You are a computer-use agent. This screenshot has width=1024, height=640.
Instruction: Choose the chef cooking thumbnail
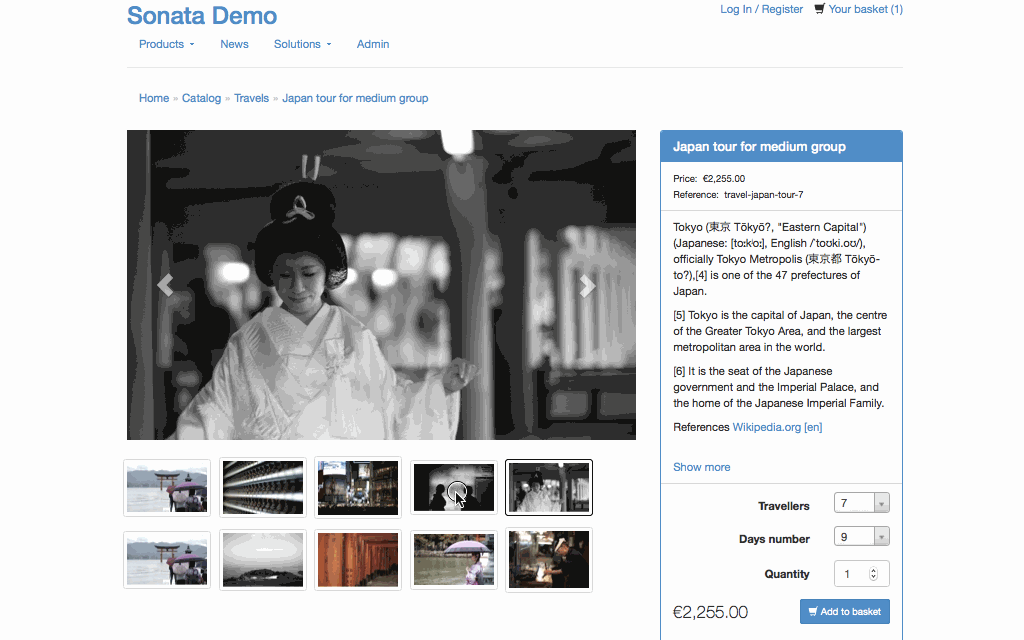[x=549, y=560]
